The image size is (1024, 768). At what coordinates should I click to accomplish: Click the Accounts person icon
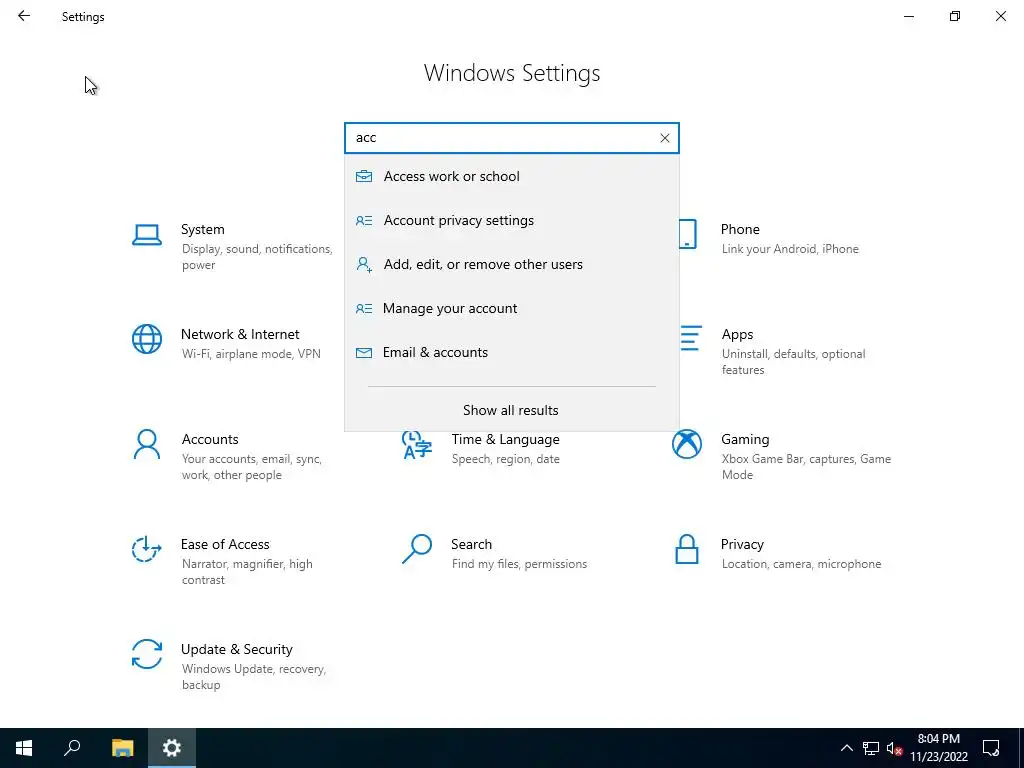pos(147,445)
